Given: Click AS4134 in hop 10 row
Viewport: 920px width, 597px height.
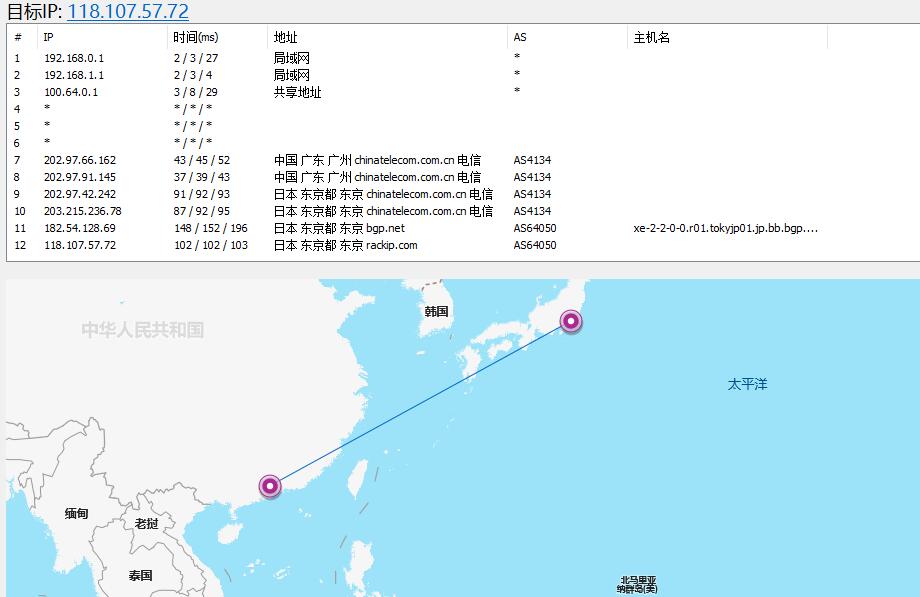Looking at the screenshot, I should tap(532, 211).
